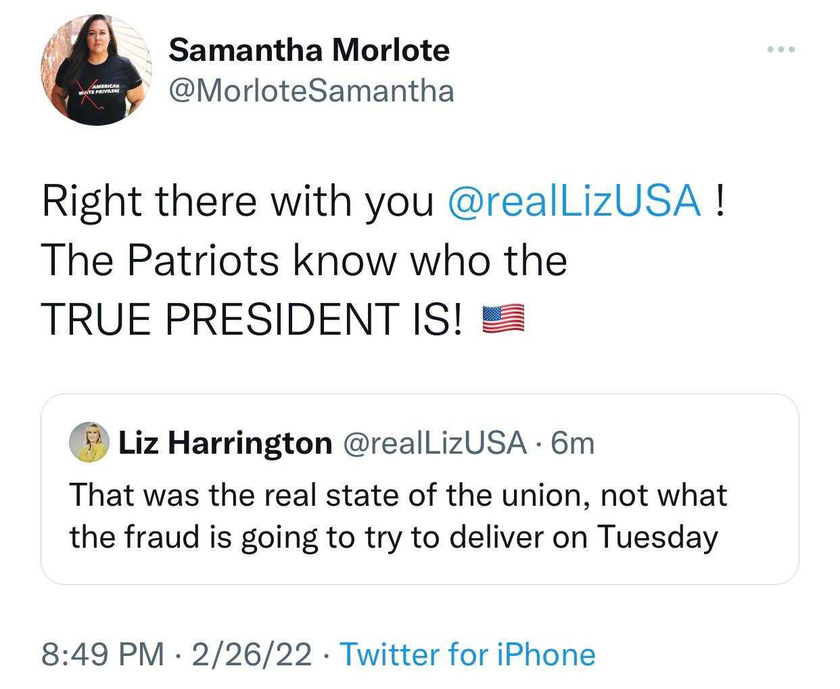Click the 2/26/22 date
Viewport: 840px width, 689px height.
click(251, 655)
